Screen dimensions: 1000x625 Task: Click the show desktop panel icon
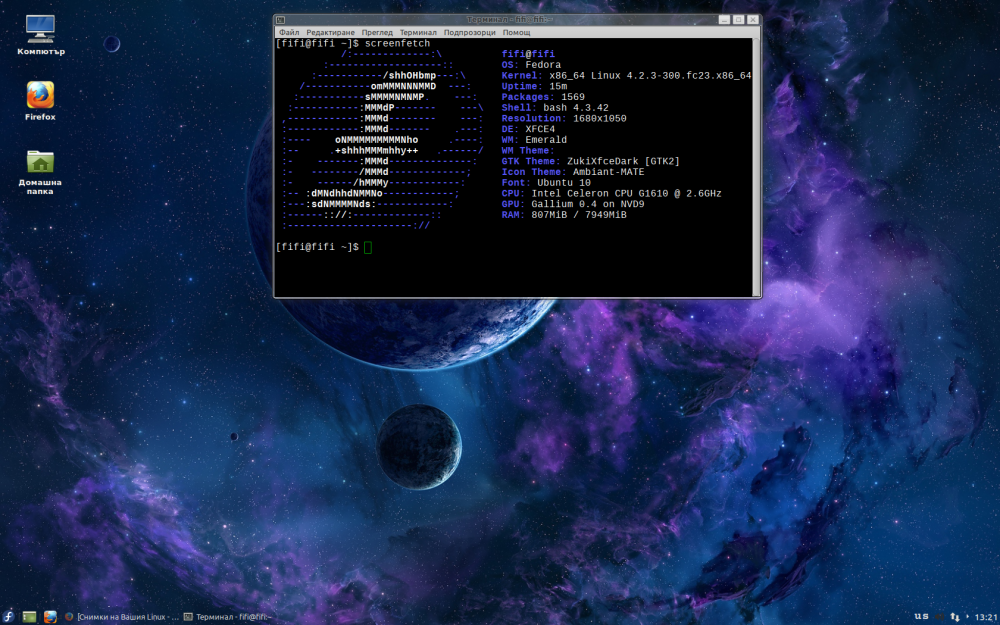[29, 617]
